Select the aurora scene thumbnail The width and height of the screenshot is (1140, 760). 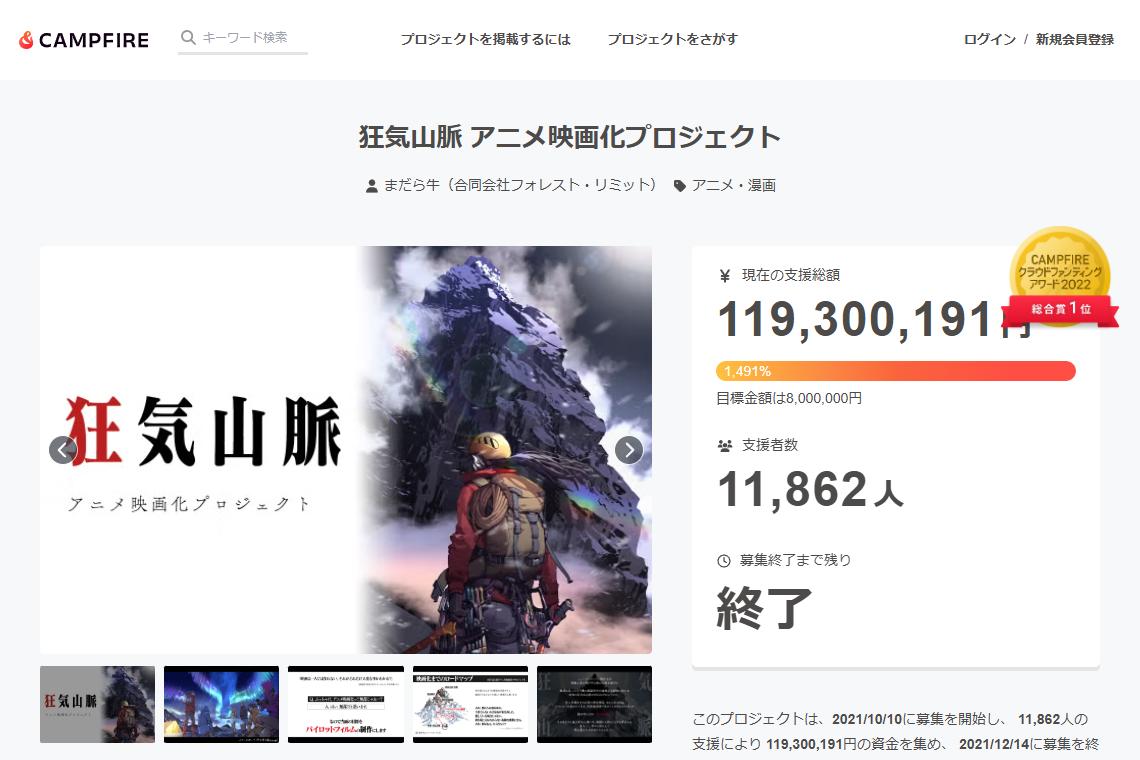tap(222, 704)
